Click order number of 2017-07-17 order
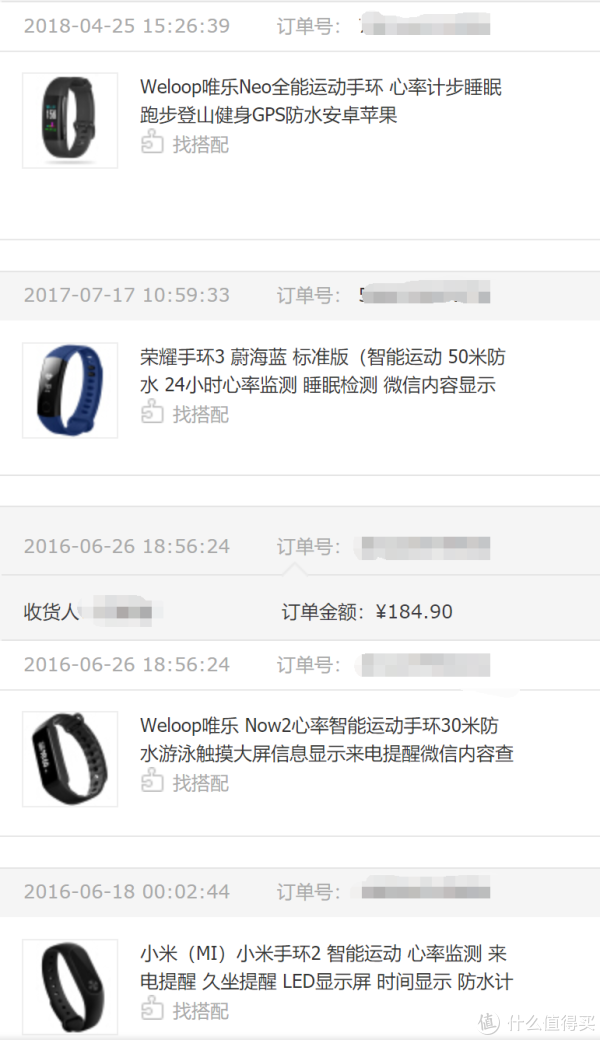 [424, 295]
